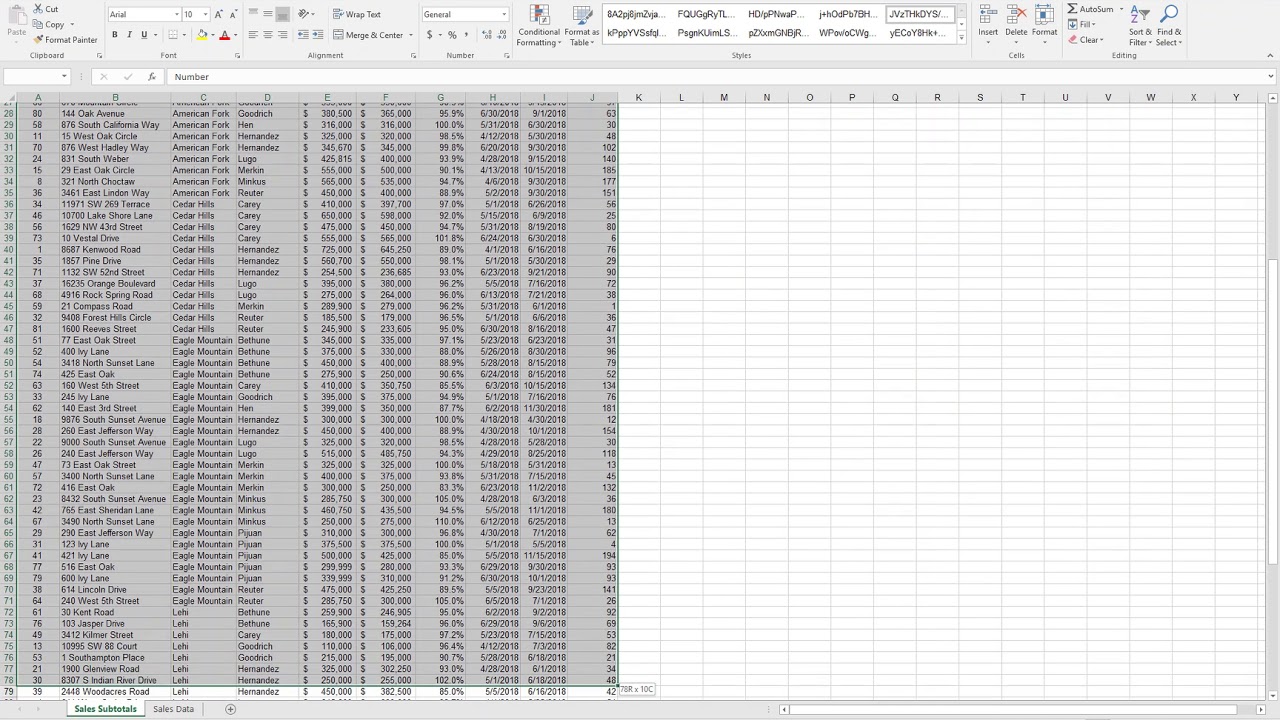1280x720 pixels.
Task: Increase font size with the large A icon
Action: point(219,15)
